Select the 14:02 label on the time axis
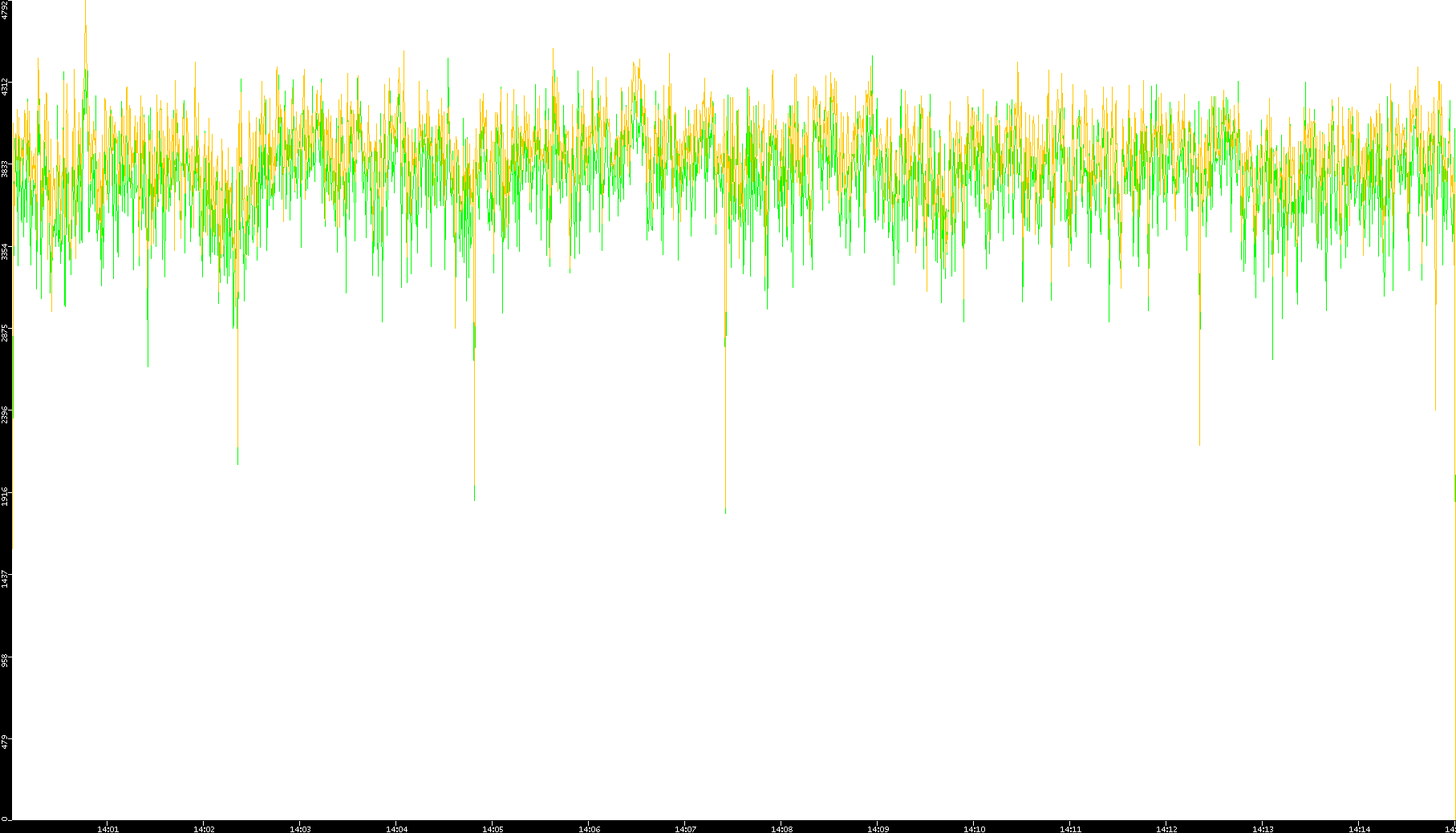 coord(204,829)
